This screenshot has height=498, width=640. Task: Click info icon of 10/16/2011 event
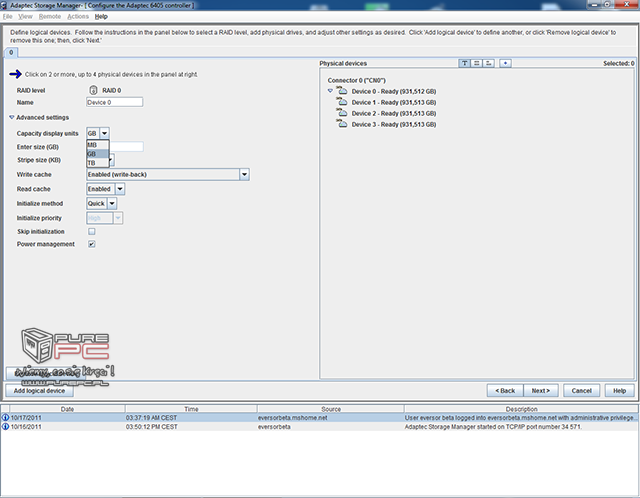pos(5,427)
